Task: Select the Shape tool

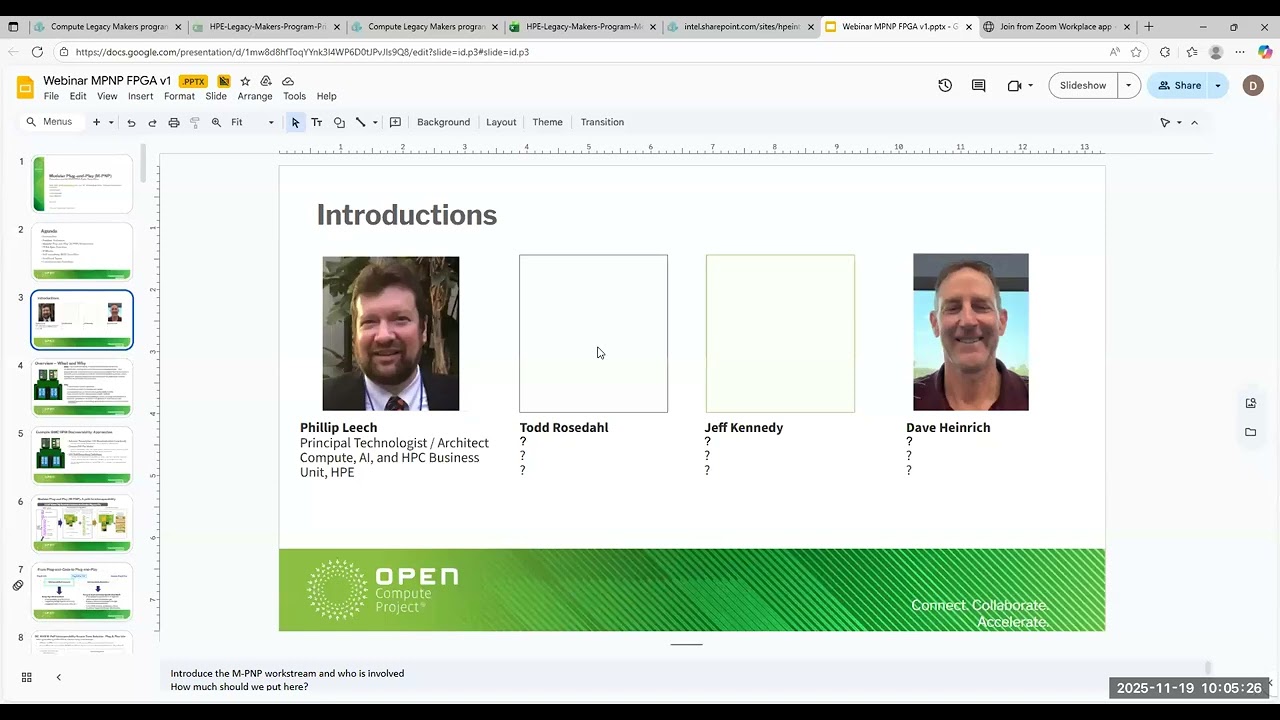Action: 339,122
